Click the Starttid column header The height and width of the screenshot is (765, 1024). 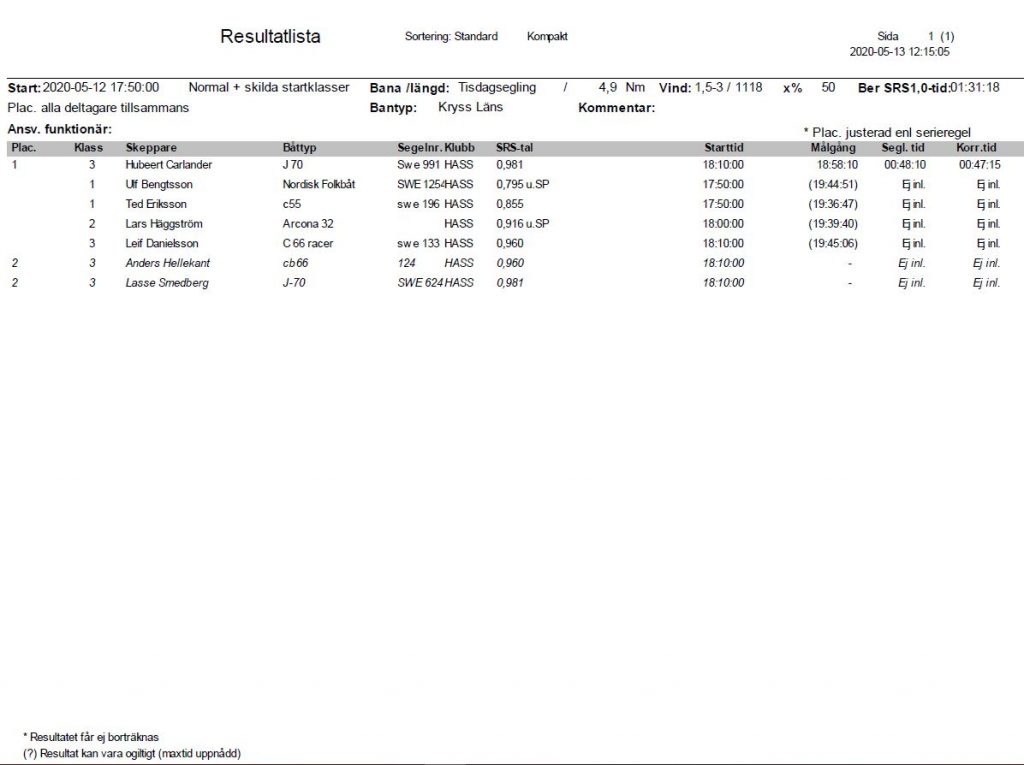click(723, 148)
